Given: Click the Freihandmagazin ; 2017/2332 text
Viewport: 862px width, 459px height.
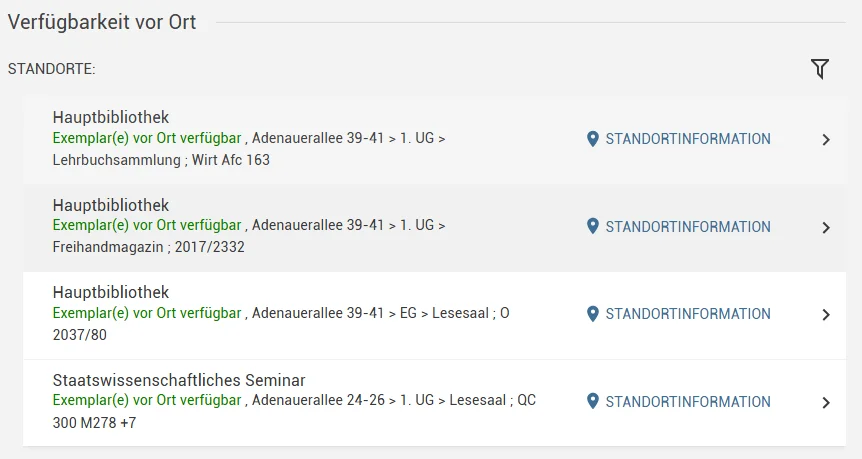Looking at the screenshot, I should (x=148, y=247).
